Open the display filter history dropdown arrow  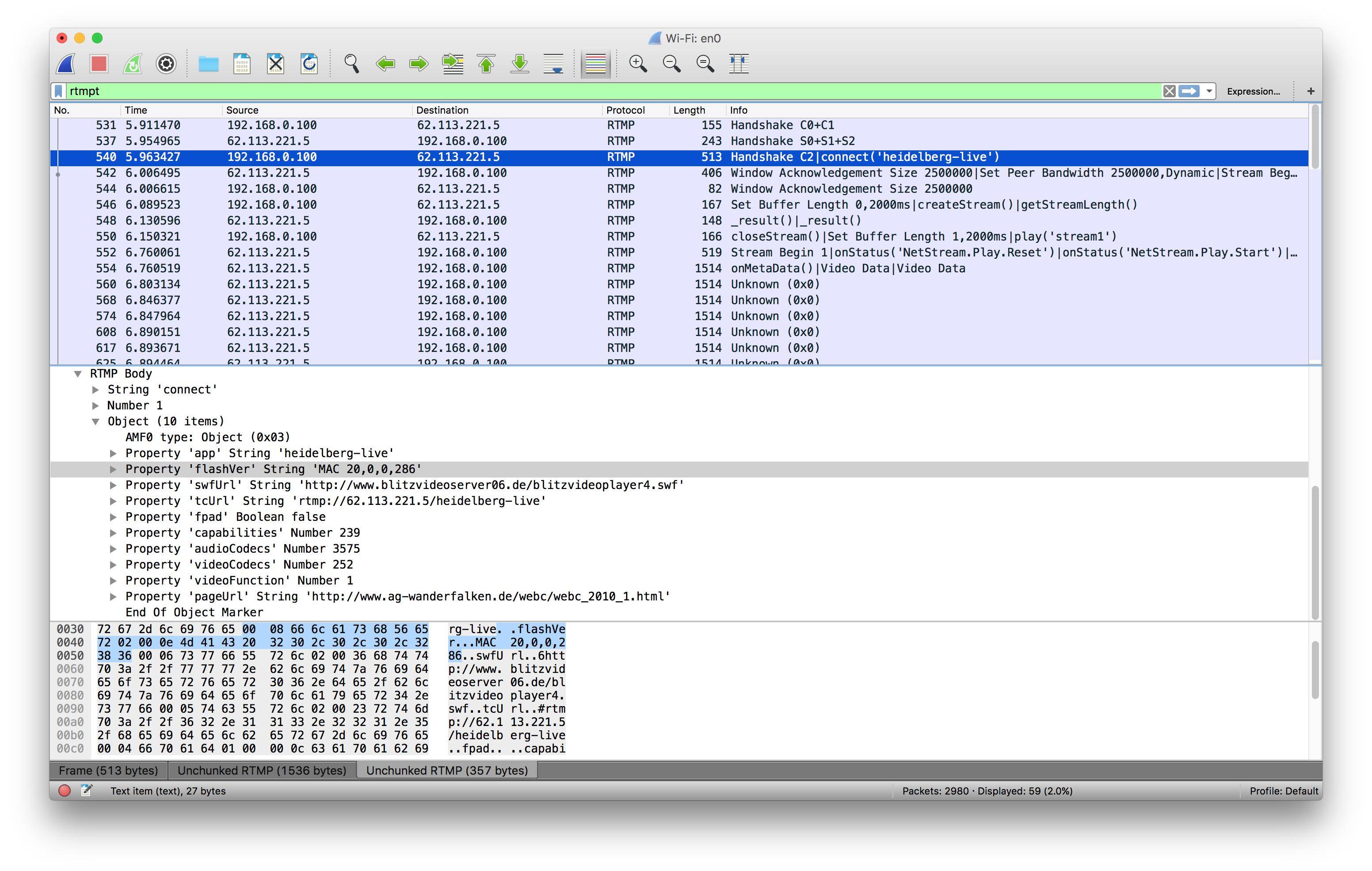click(x=1208, y=91)
